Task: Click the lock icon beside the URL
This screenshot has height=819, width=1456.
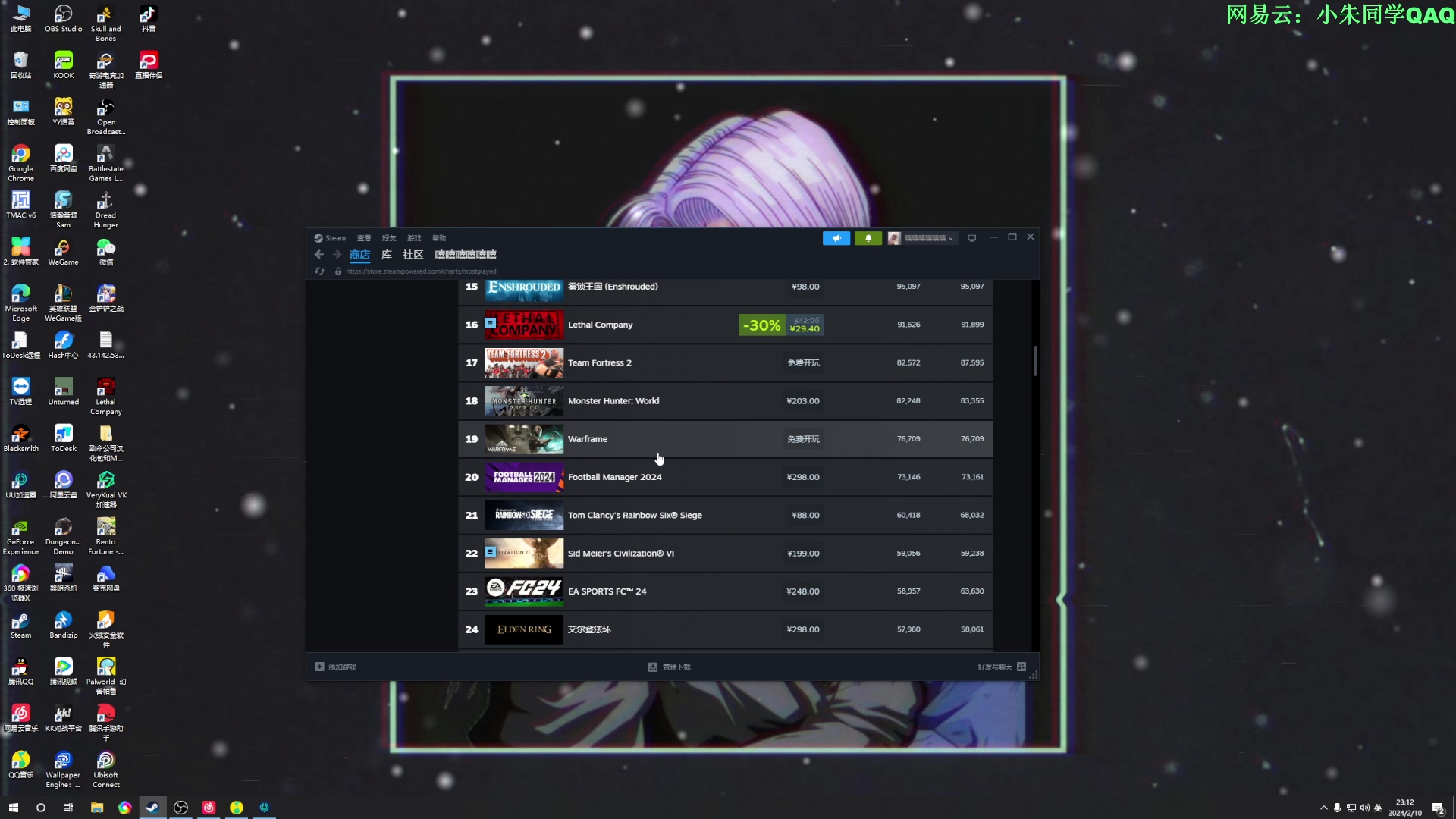Action: [x=338, y=271]
